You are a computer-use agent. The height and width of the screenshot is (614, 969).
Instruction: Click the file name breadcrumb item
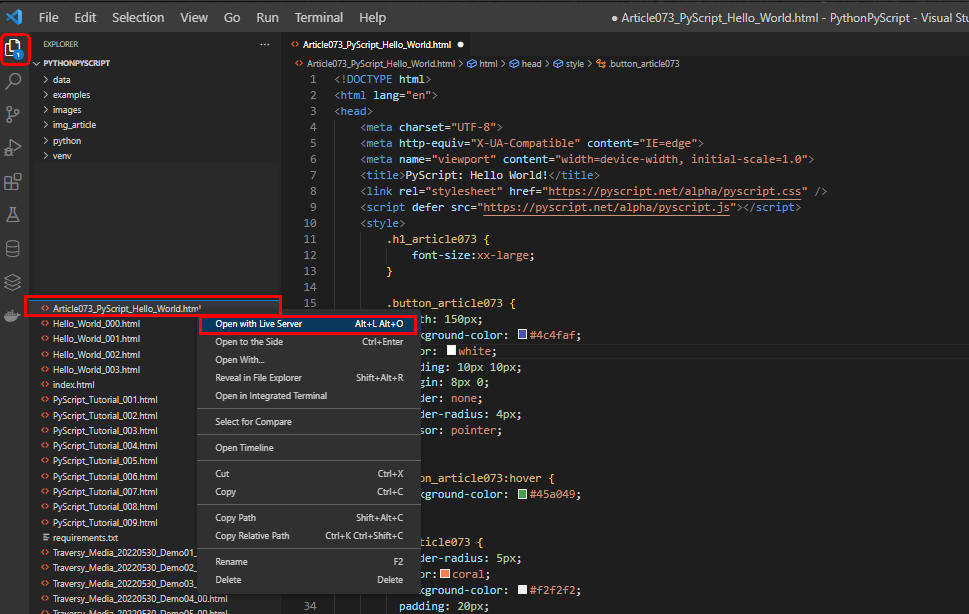[375, 64]
